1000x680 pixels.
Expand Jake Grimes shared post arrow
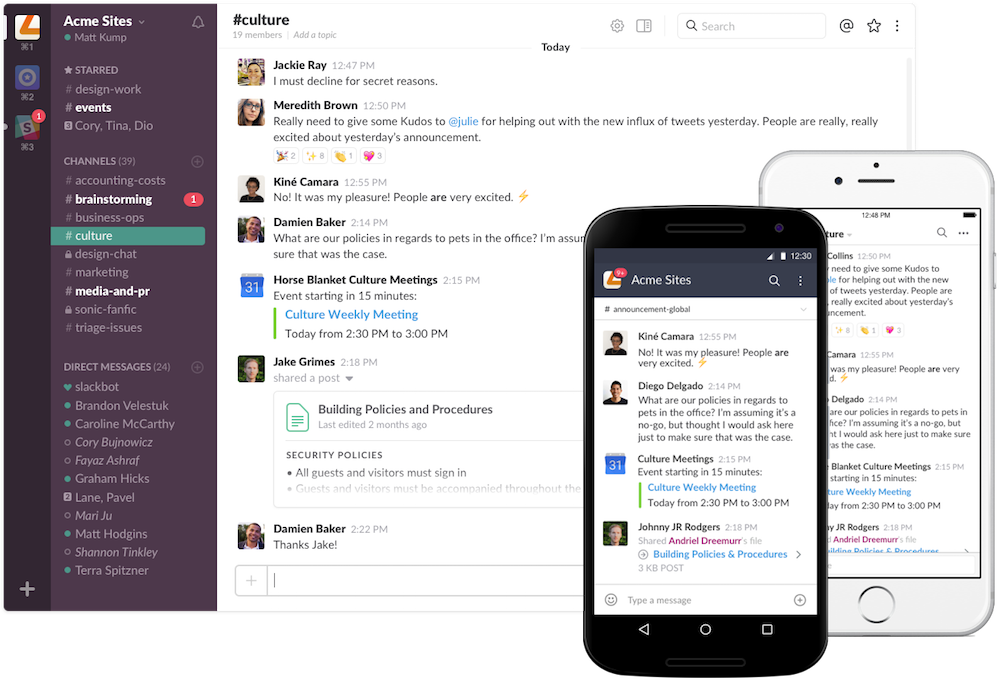coord(349,379)
